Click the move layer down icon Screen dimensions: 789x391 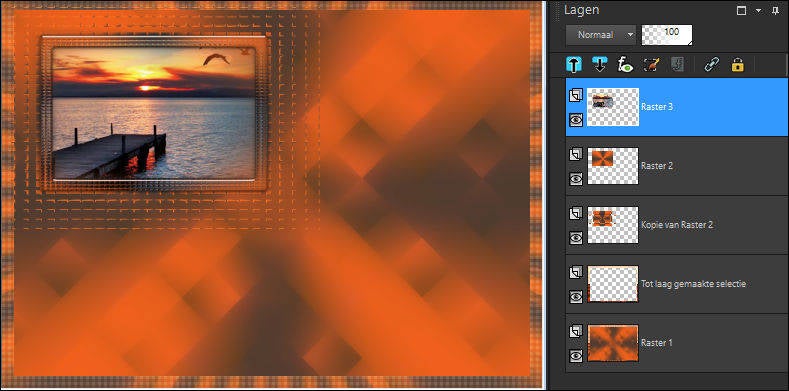tap(599, 64)
